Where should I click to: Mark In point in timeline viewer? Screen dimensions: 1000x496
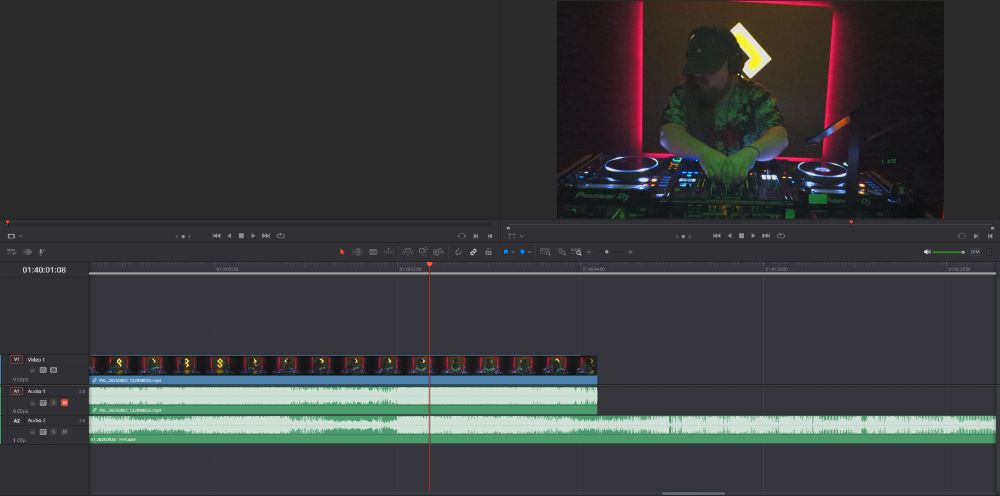[x=976, y=236]
